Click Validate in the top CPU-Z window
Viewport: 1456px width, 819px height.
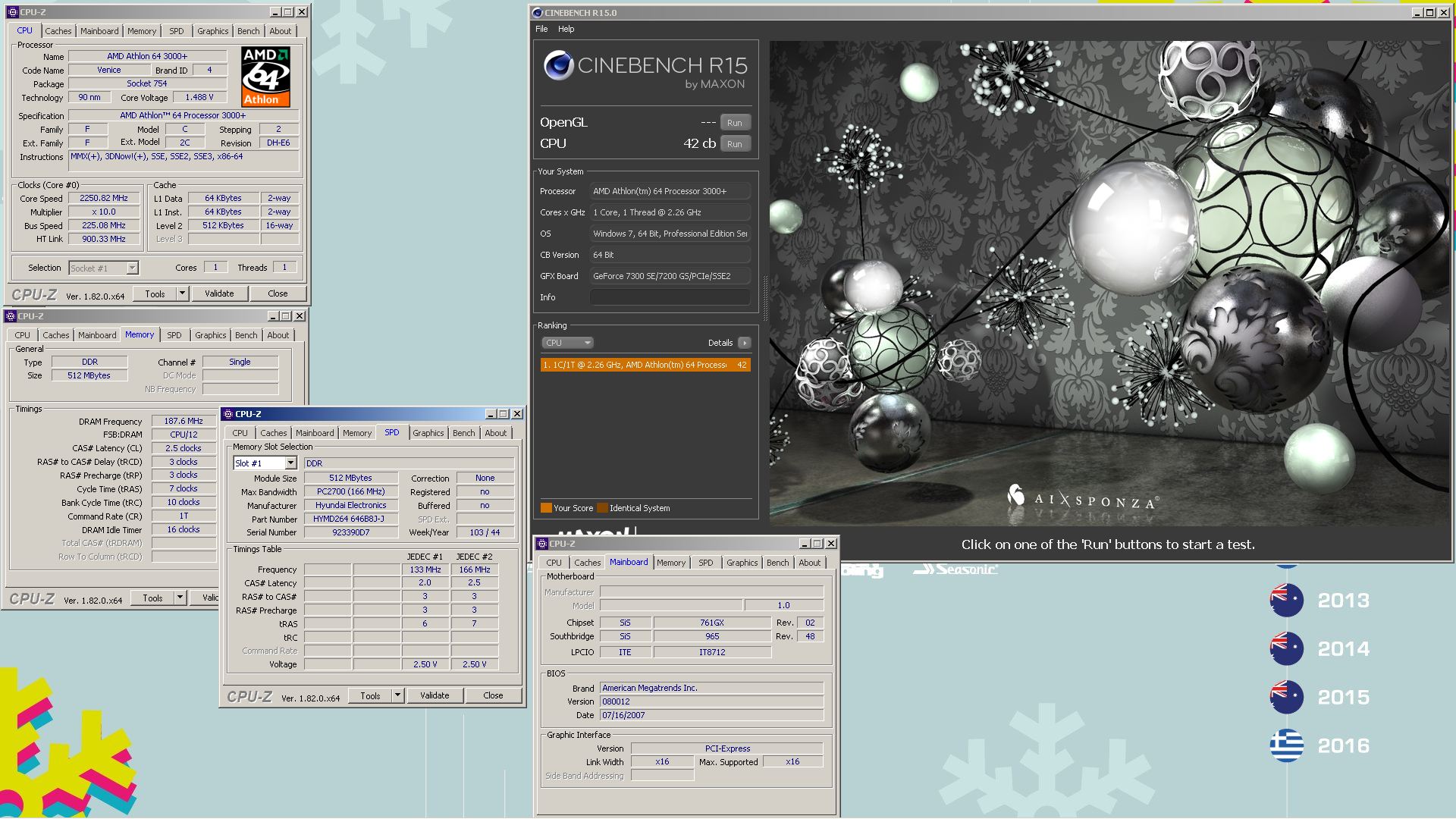click(219, 293)
